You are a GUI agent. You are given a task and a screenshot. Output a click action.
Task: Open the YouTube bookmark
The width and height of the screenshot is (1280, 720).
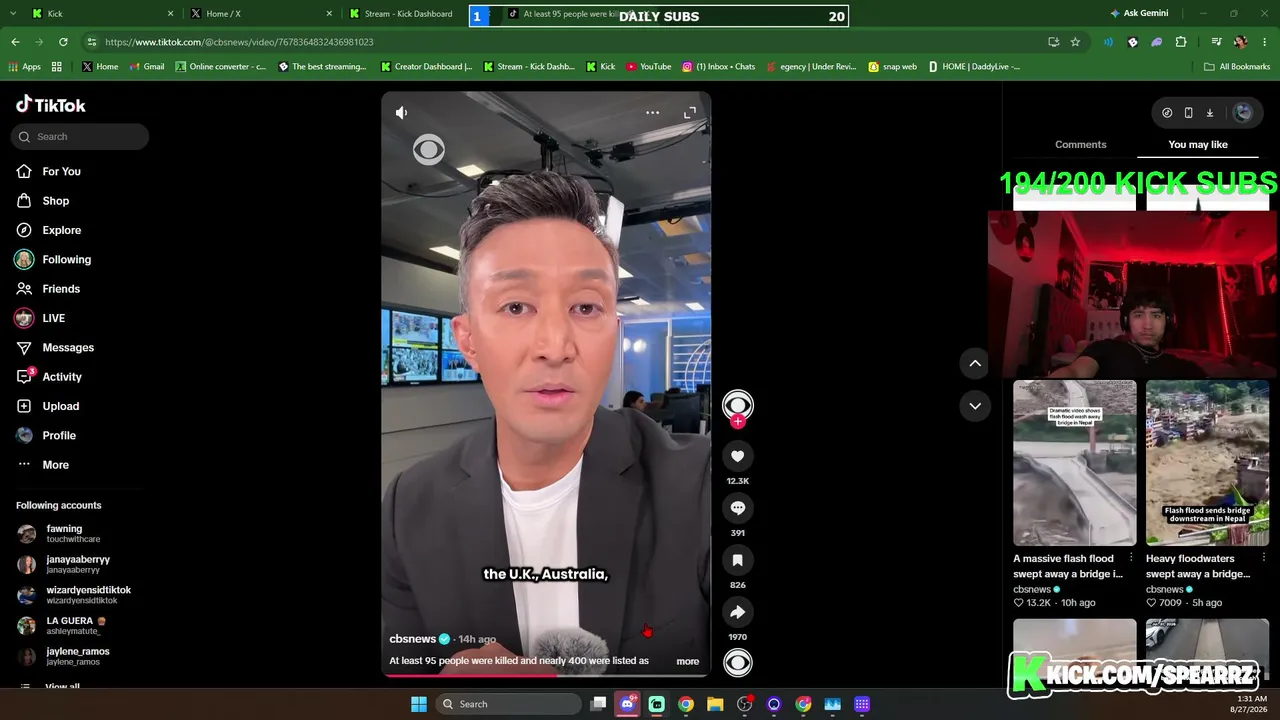click(648, 67)
